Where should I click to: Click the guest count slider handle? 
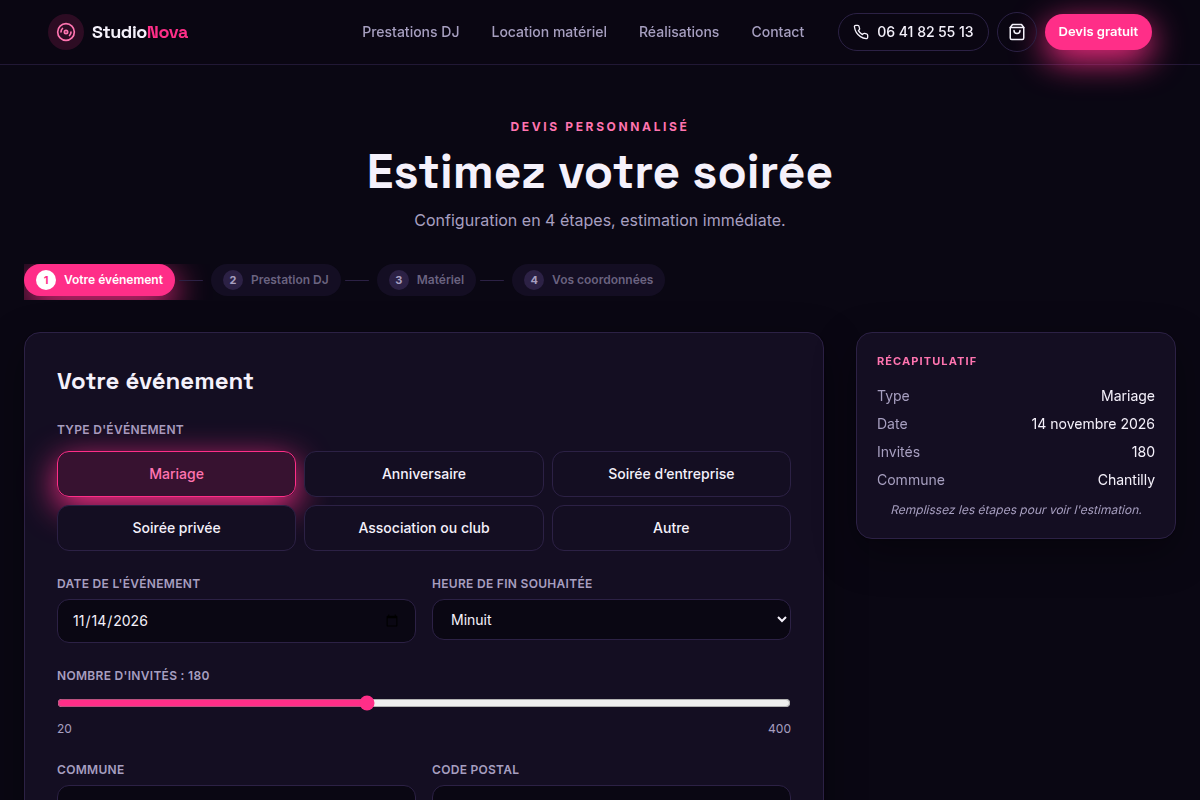click(x=367, y=703)
